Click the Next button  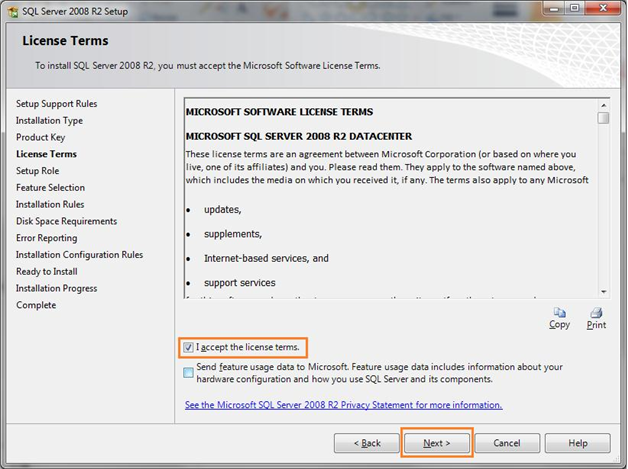(437, 443)
